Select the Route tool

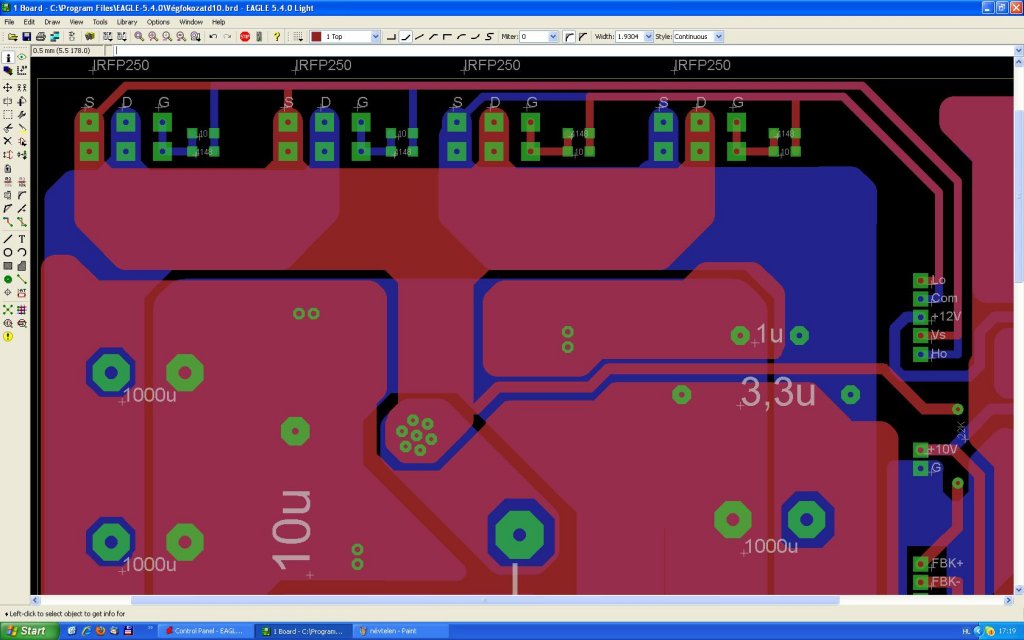[x=8, y=222]
